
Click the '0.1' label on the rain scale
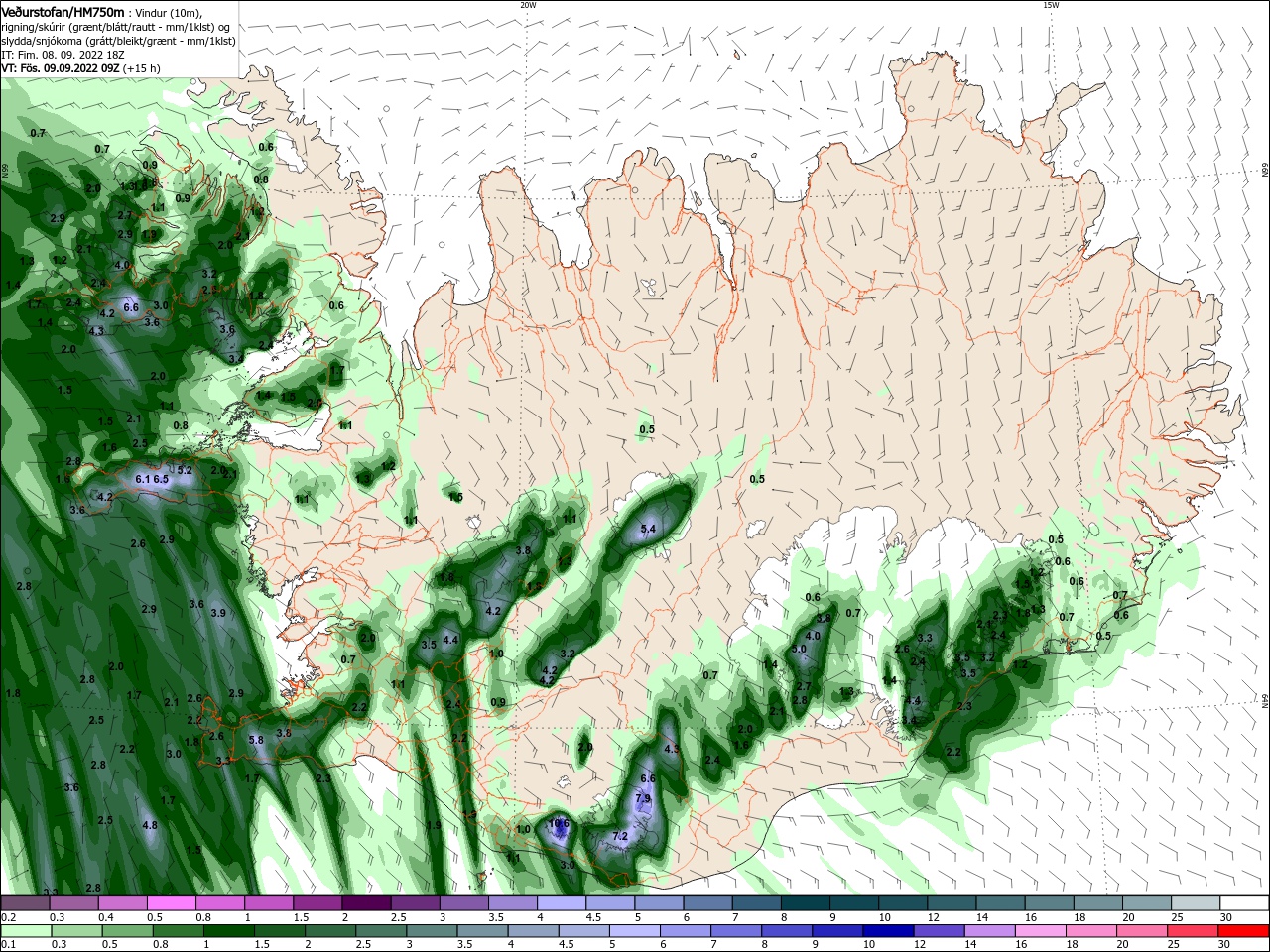[8, 944]
